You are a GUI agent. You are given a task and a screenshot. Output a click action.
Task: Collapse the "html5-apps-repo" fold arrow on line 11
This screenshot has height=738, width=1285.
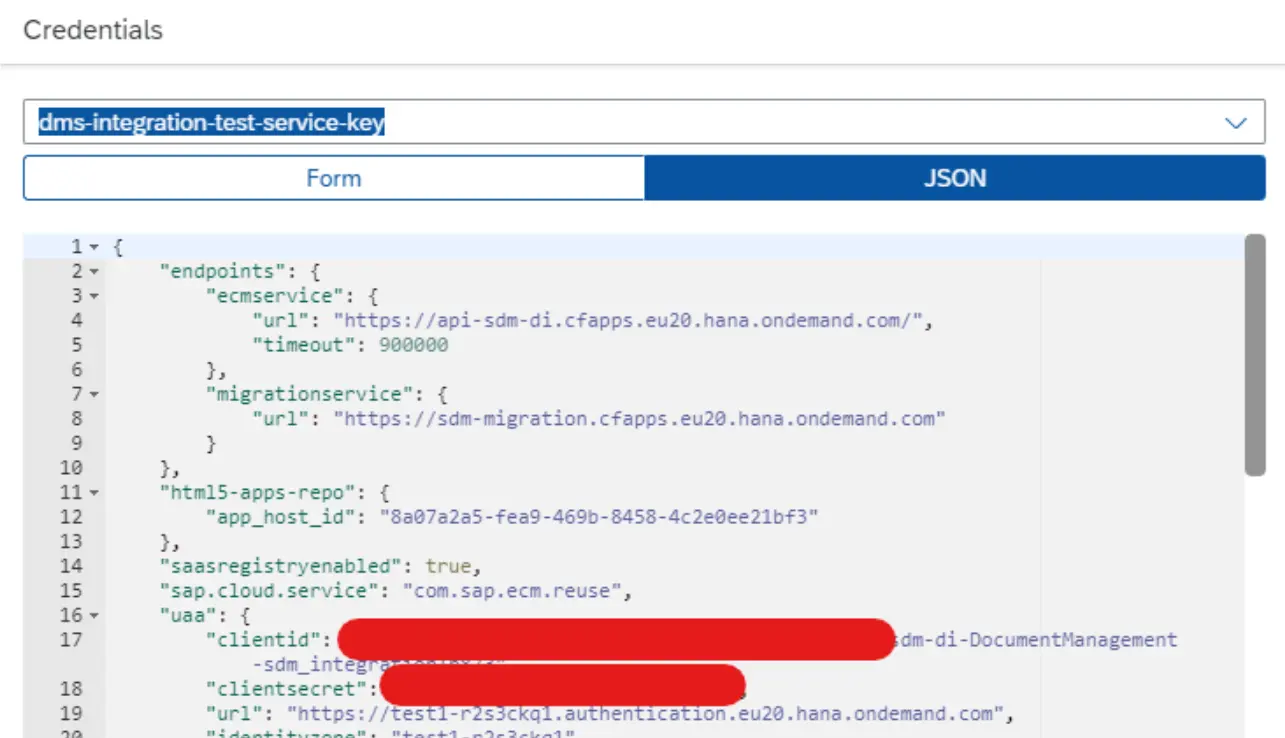click(94, 492)
